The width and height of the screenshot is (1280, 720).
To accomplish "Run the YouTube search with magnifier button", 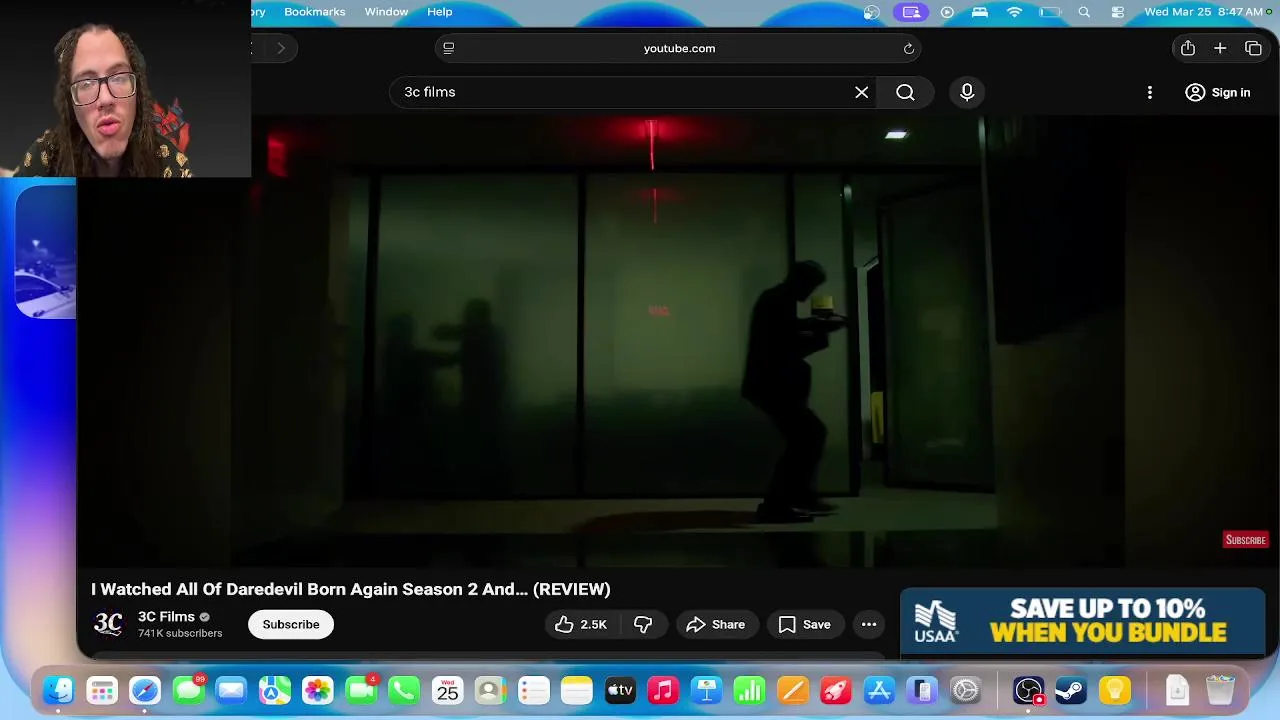I will click(905, 92).
